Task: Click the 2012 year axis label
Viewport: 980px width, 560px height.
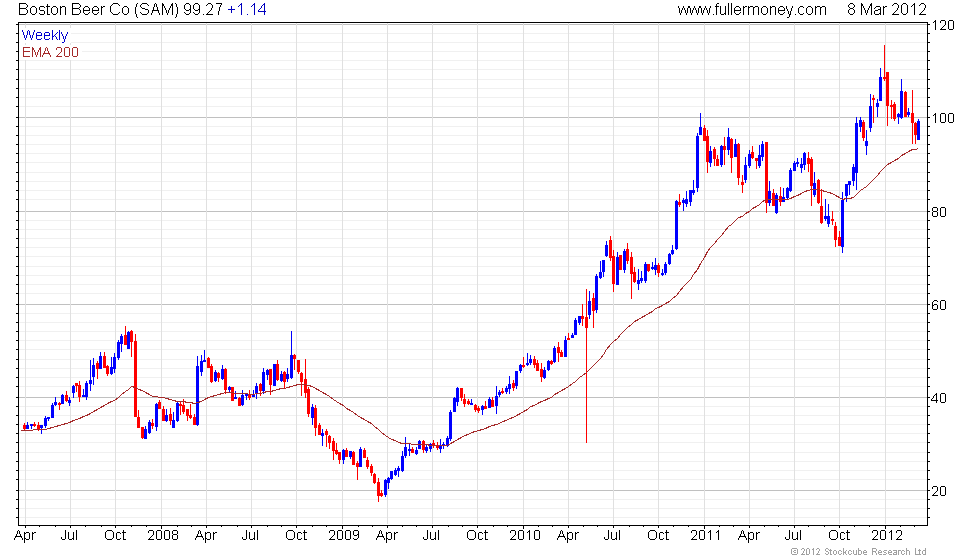Action: coord(887,536)
